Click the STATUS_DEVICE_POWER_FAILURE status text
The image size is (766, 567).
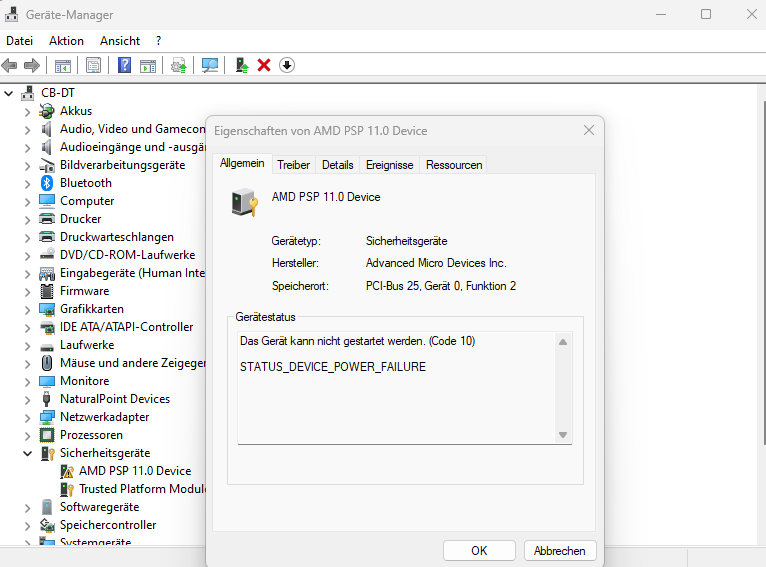pos(333,367)
